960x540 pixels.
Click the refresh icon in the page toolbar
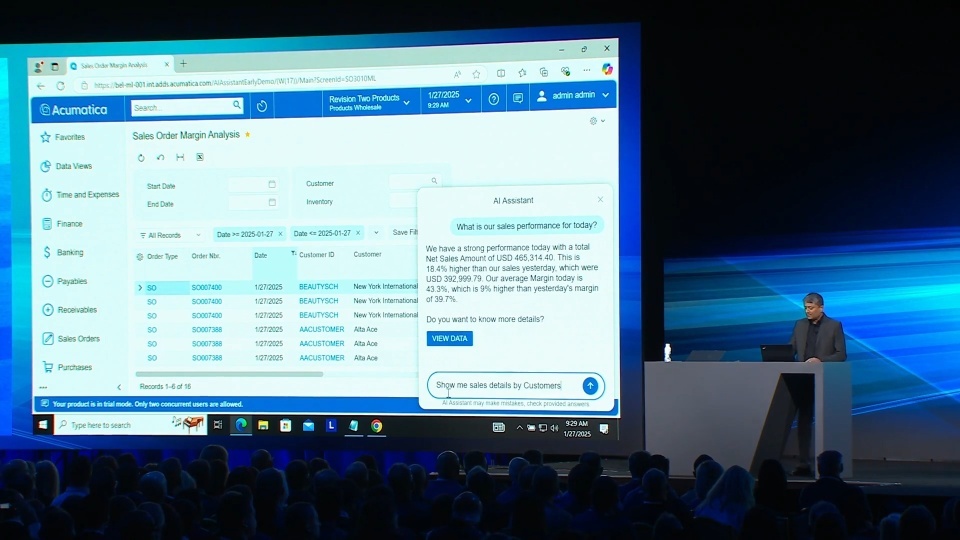click(141, 158)
